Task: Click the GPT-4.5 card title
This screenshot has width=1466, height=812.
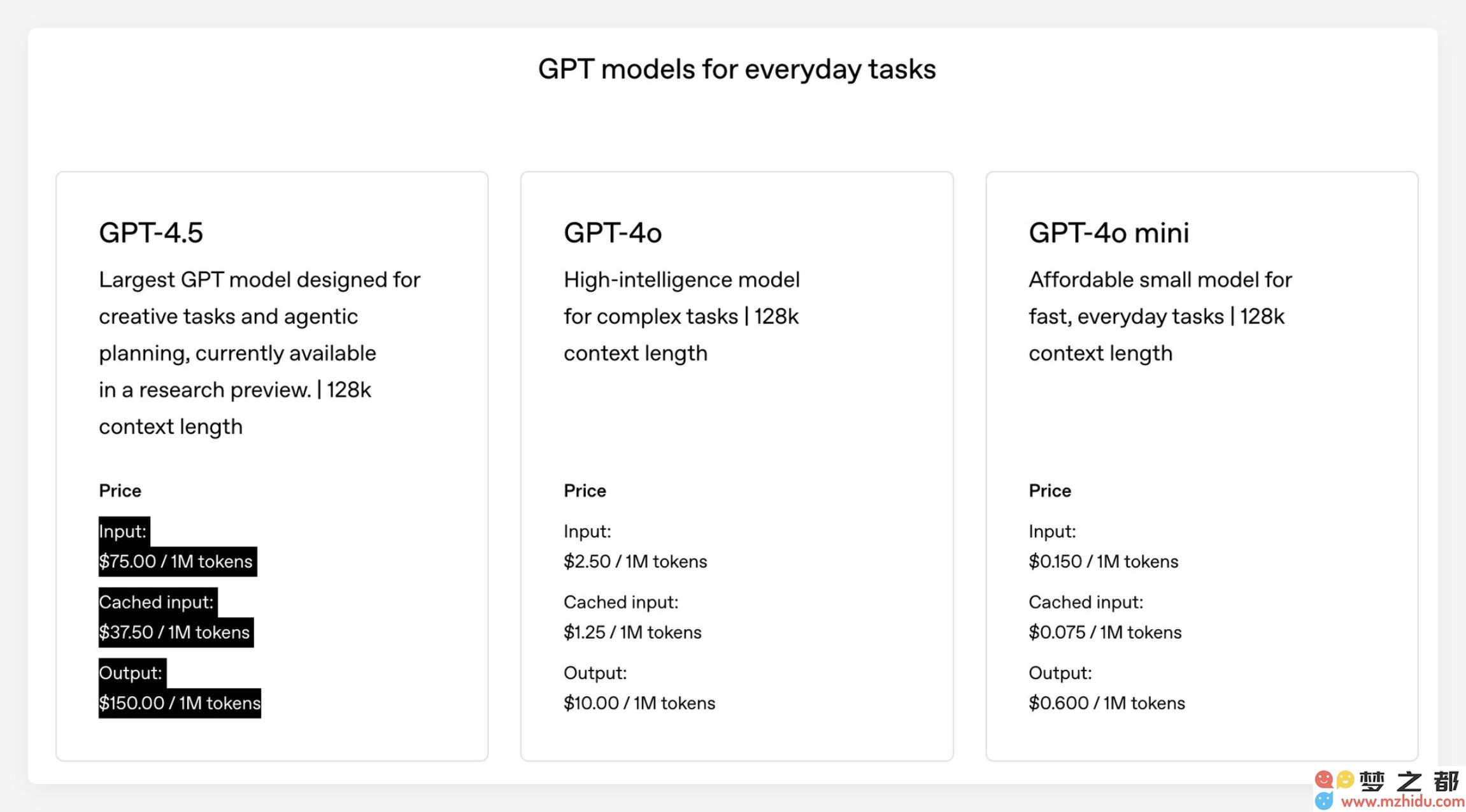Action: click(151, 232)
